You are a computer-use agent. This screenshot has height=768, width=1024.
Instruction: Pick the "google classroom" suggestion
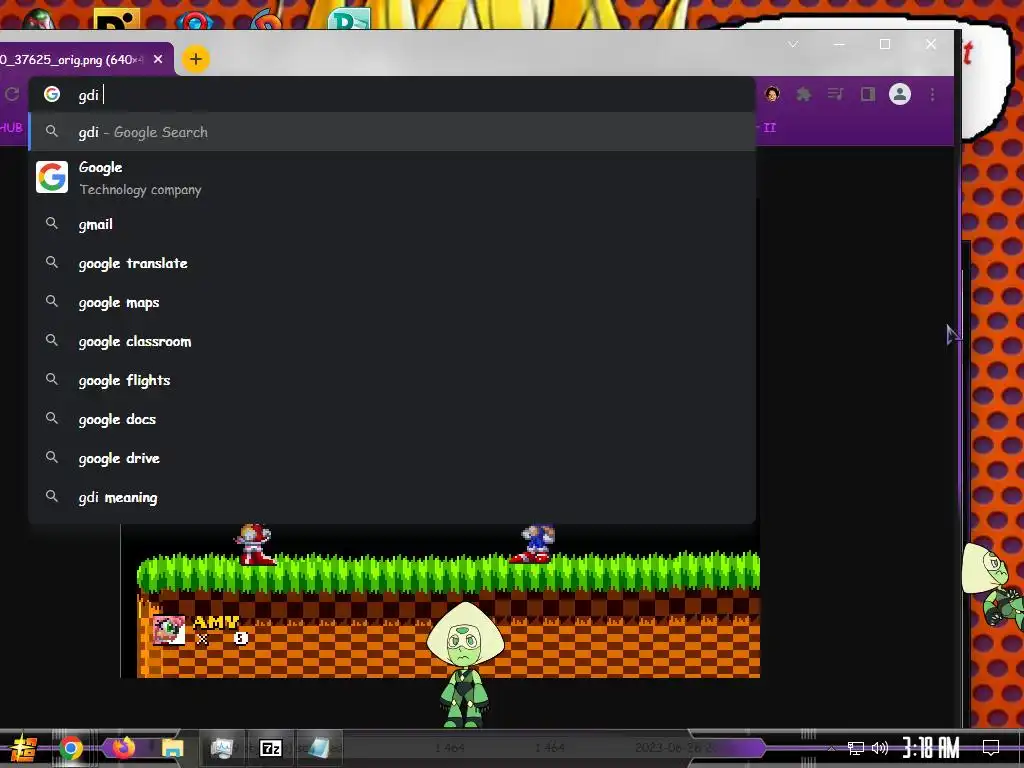[x=392, y=341]
